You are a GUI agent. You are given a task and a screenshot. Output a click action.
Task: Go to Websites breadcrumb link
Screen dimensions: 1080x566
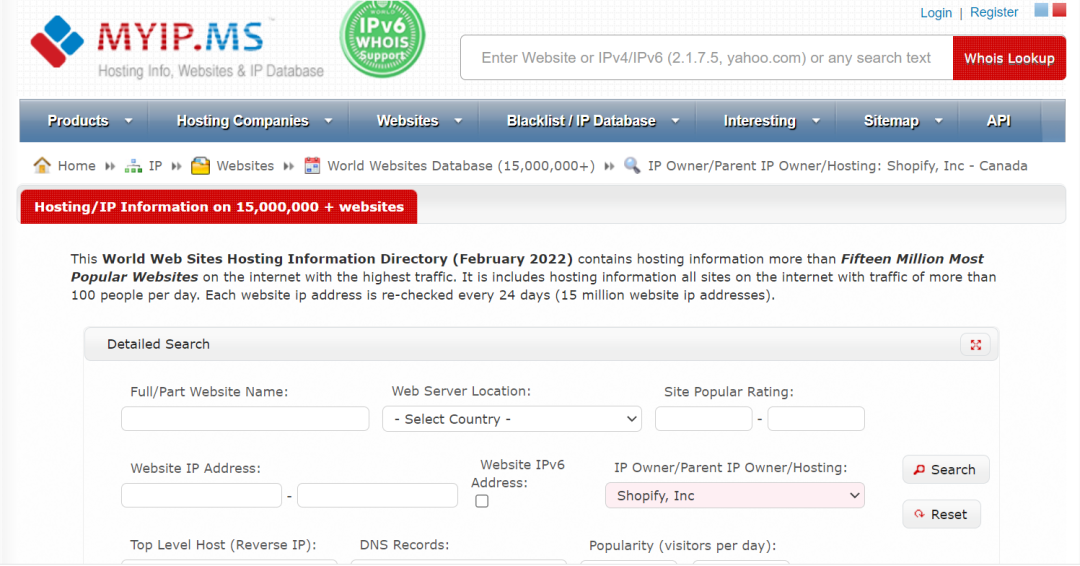coord(245,166)
